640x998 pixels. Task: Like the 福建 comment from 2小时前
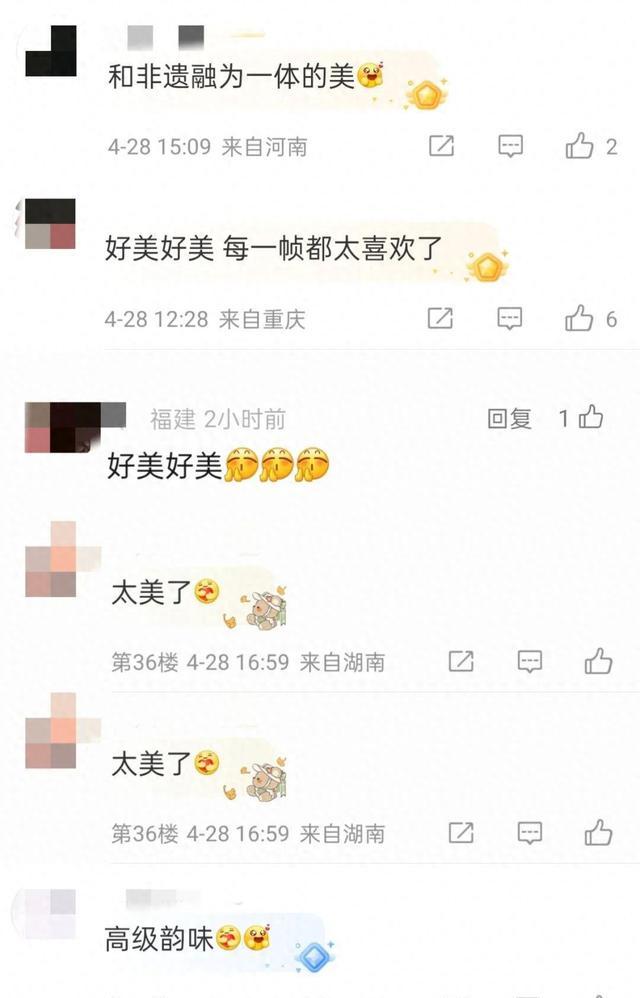590,418
